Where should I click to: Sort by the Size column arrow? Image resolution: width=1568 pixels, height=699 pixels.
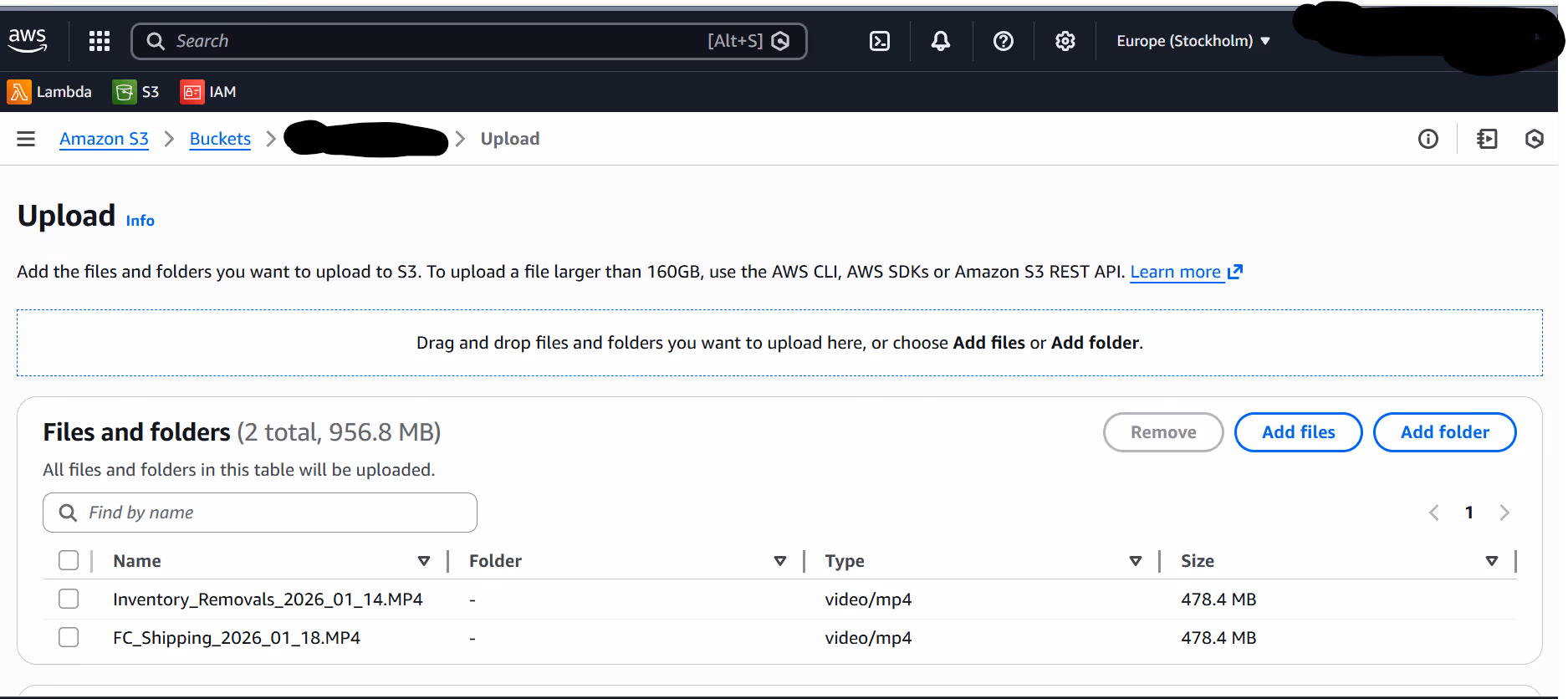(1492, 561)
